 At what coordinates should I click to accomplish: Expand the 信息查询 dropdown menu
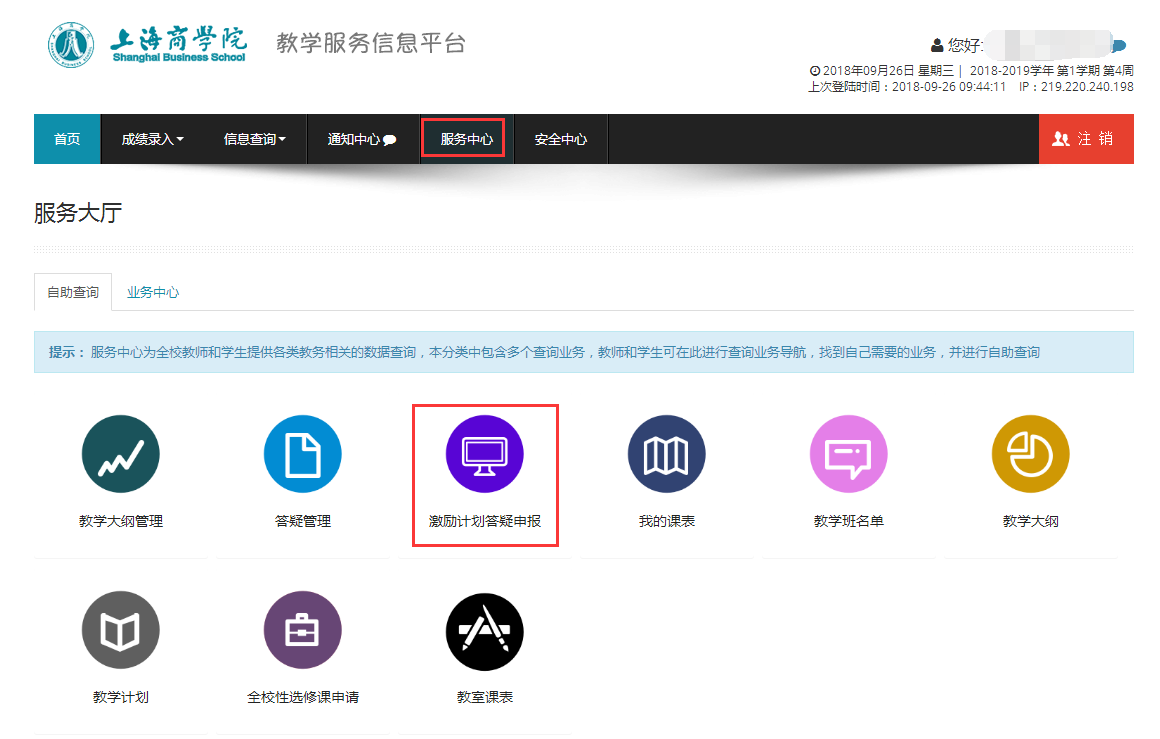tap(254, 139)
